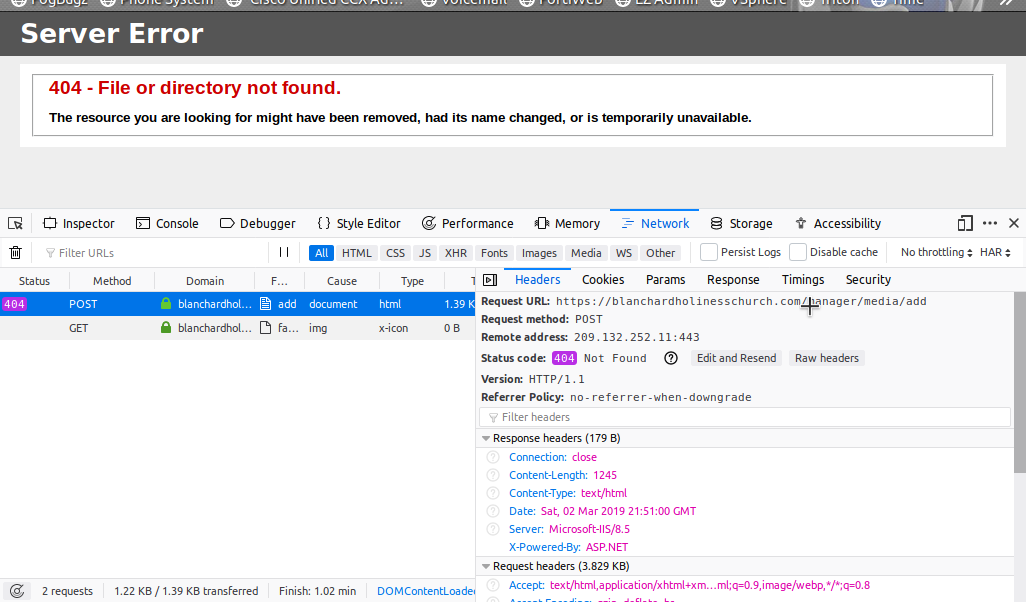Select the element picker tool
This screenshot has width=1026, height=602.
click(16, 223)
